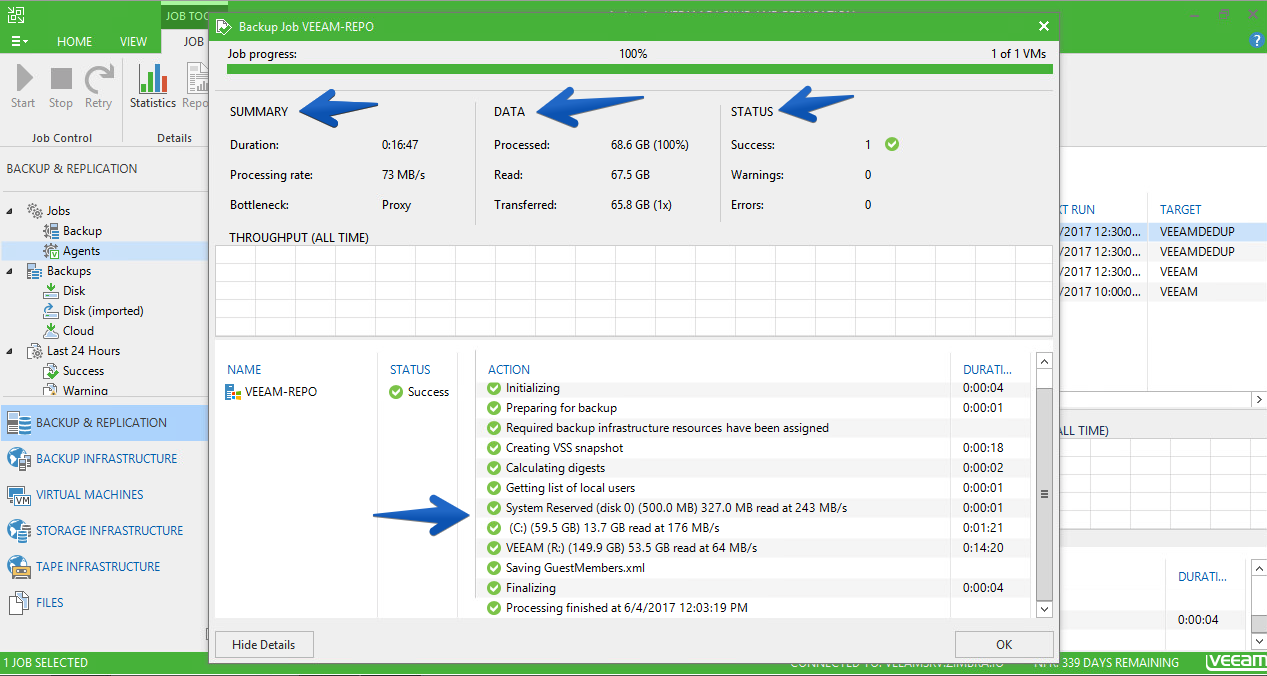Viewport: 1267px width, 676px height.
Task: Click the Backup Infrastructure icon
Action: coord(19,459)
